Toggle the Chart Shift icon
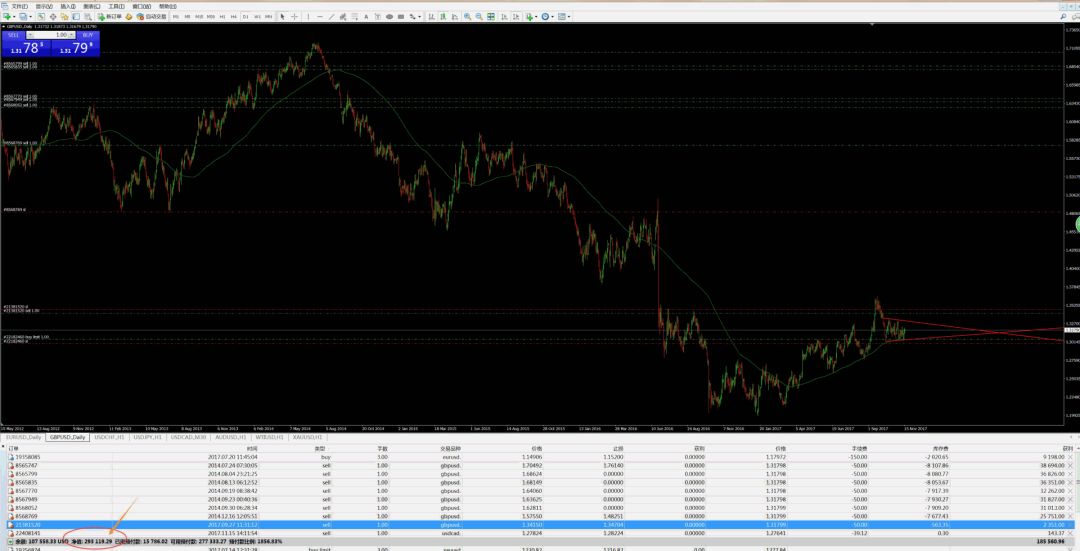 [516, 17]
